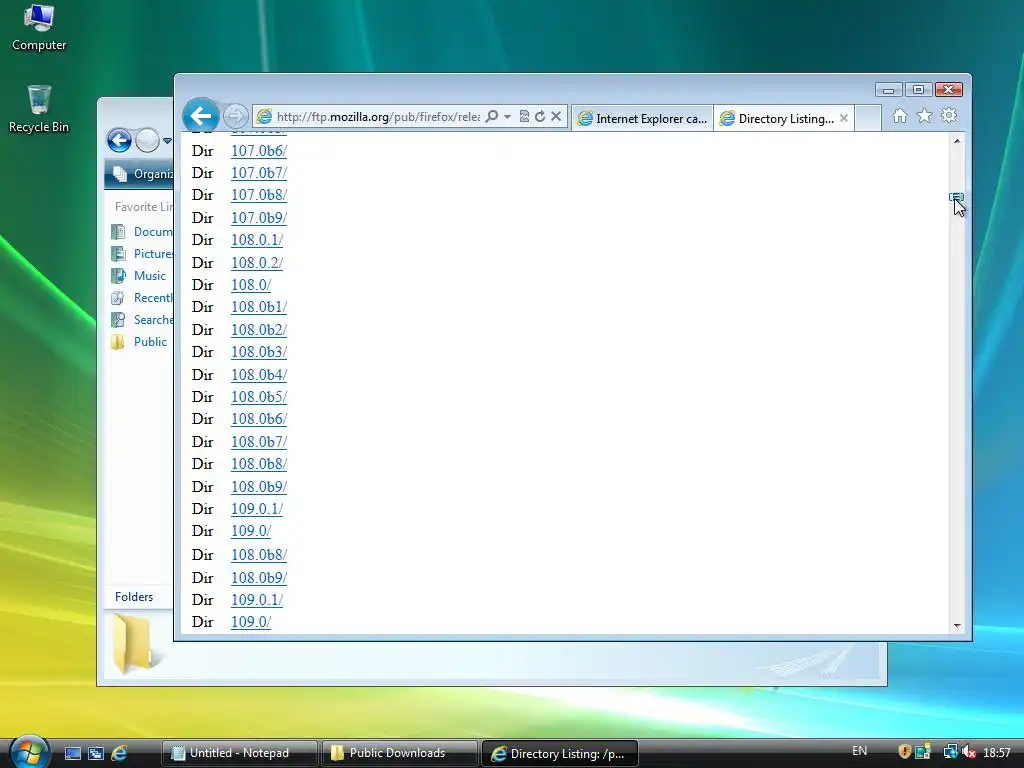Open the 107.0b9/ directory link
1024x768 pixels.
(x=259, y=218)
